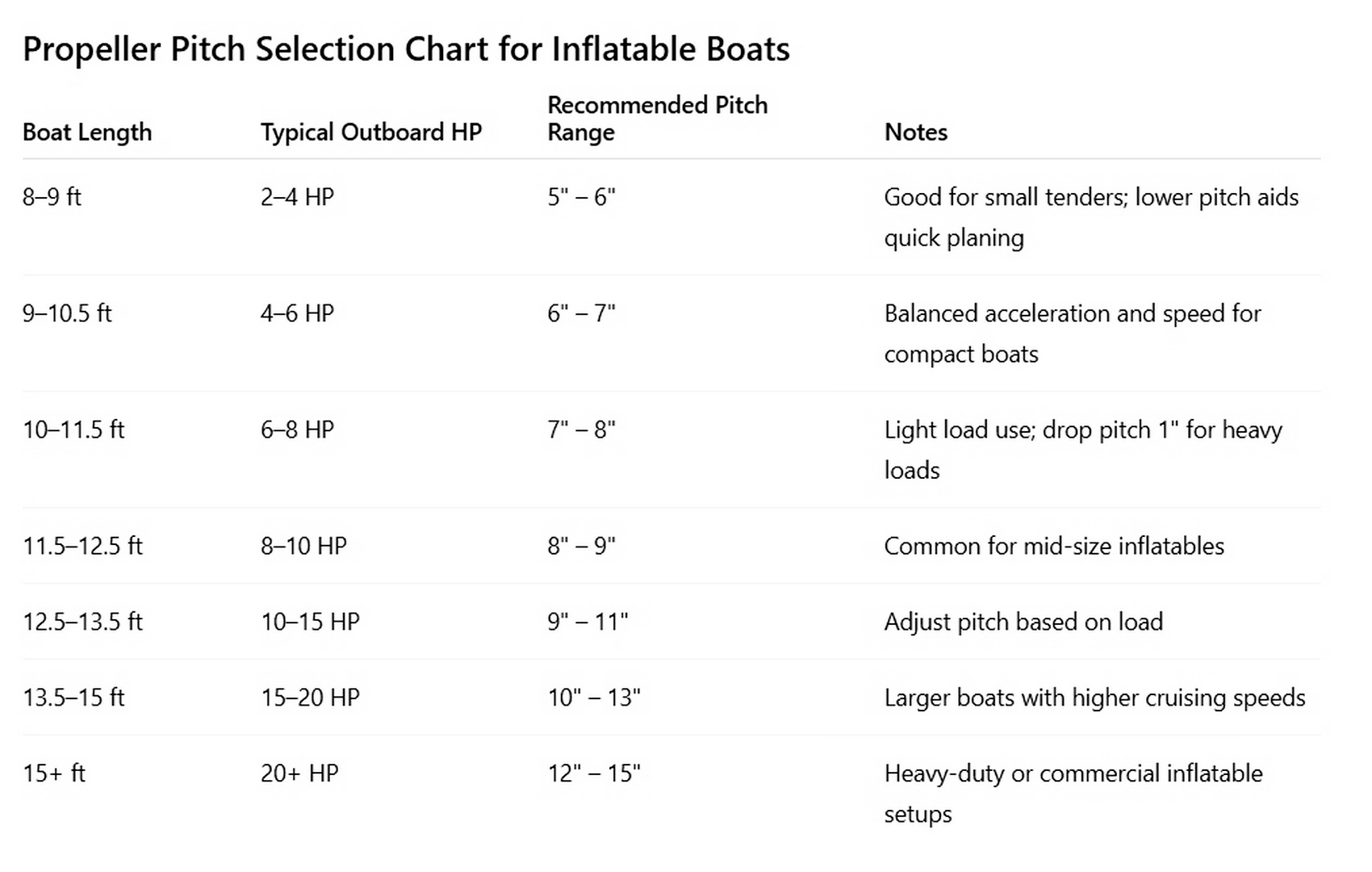Select the 12" – 15" pitch range cell
The height and width of the screenshot is (872, 1372).
[x=594, y=773]
